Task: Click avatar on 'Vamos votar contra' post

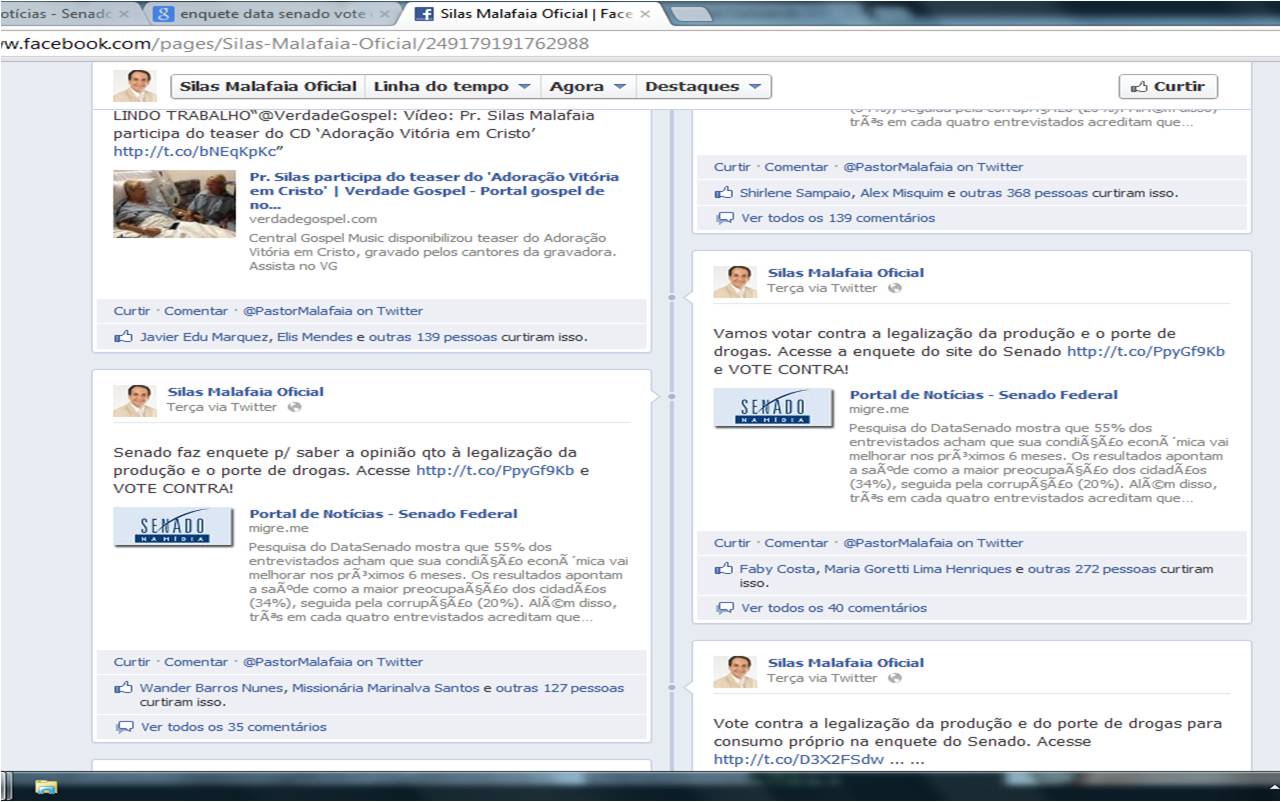Action: point(735,281)
